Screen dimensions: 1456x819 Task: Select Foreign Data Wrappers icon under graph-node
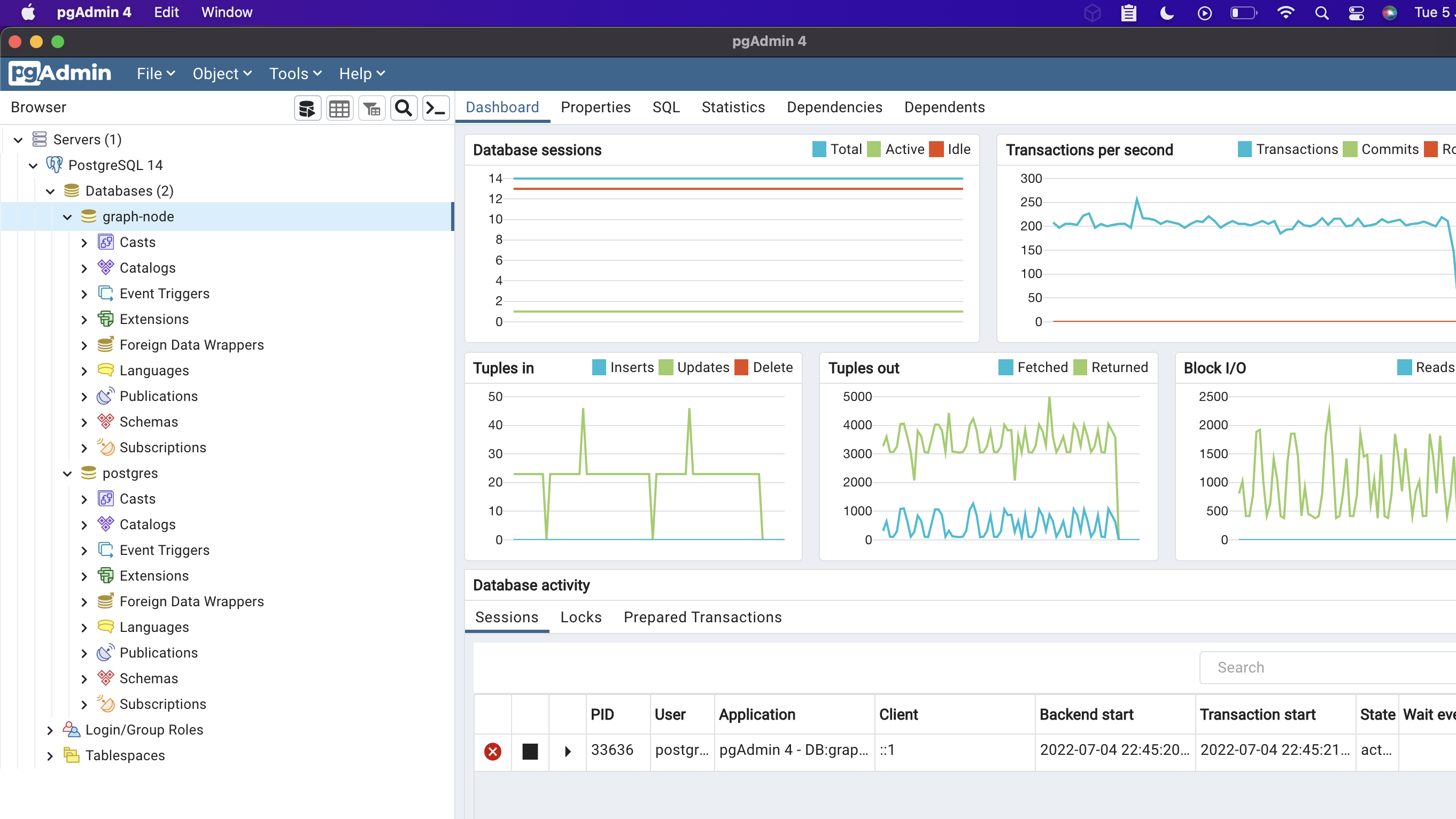point(106,344)
